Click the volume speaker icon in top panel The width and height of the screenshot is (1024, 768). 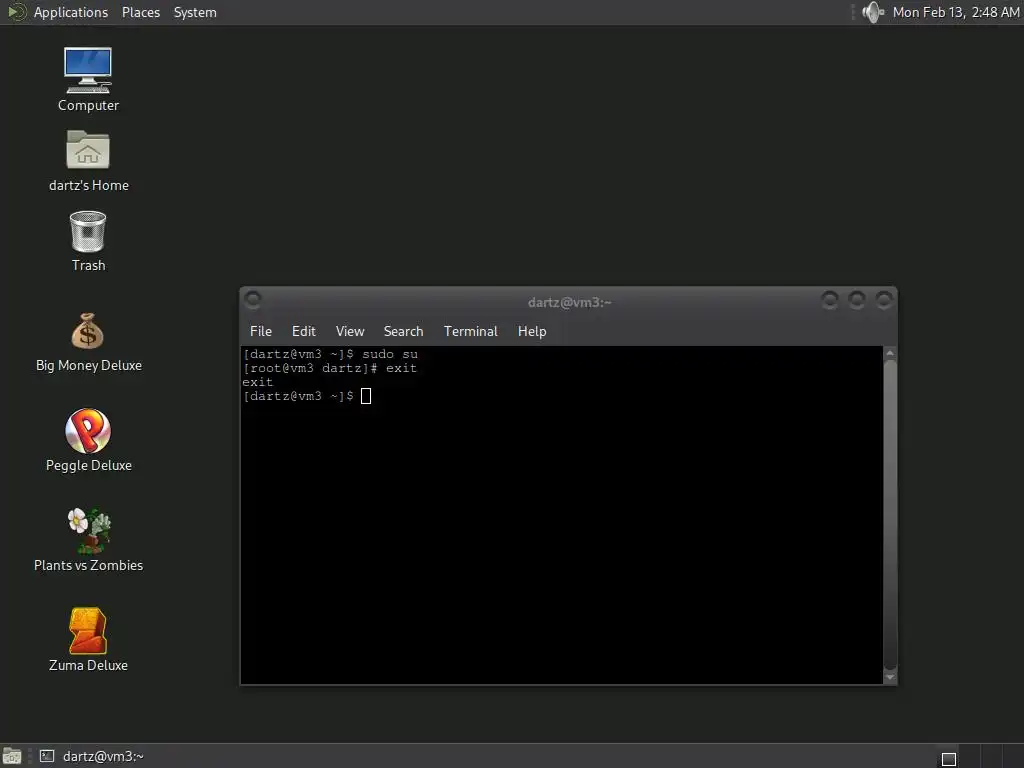[872, 12]
